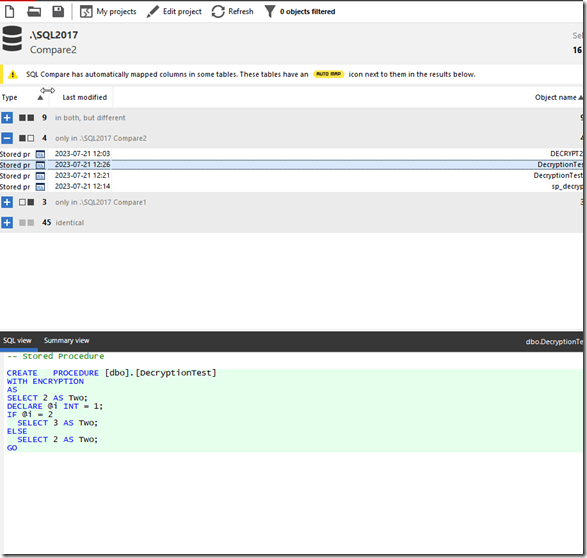Screen dimensions: 587x558
Task: Click the Compare2 database name
Action: coord(53,50)
